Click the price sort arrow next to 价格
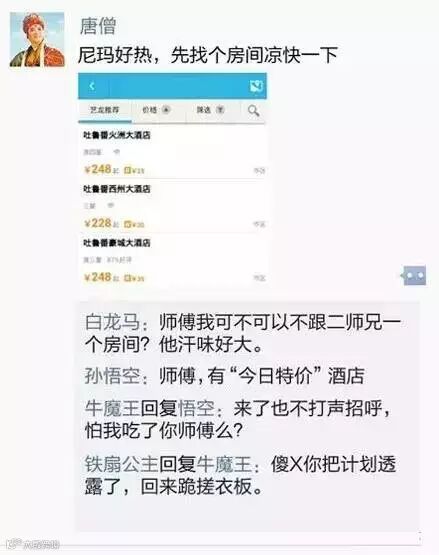The height and width of the screenshot is (555, 439). point(166,109)
